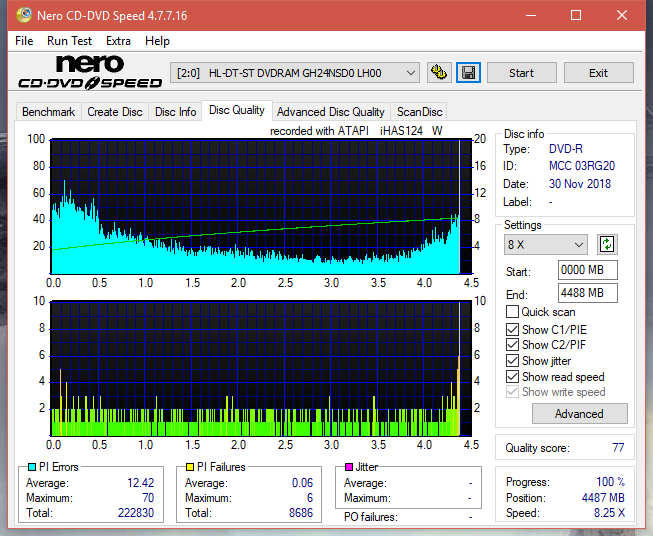The image size is (653, 536).
Task: Click the drive options icon next to drive selector
Action: (x=439, y=73)
